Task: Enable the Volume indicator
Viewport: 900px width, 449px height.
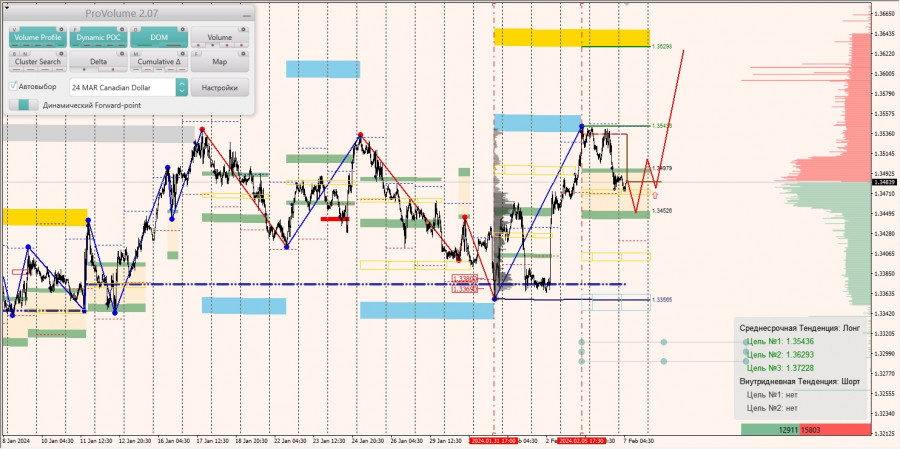Action: click(220, 35)
